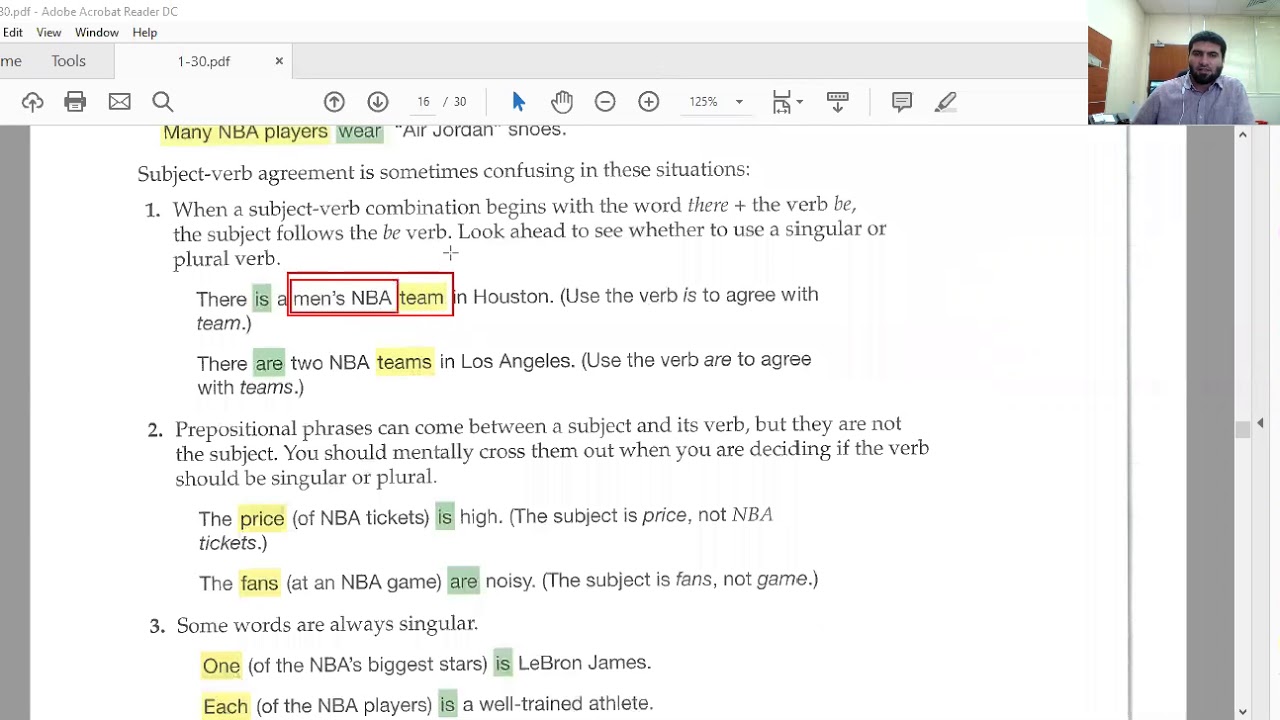Open the read mode scrolling tool
1280x720 pixels.
837,101
